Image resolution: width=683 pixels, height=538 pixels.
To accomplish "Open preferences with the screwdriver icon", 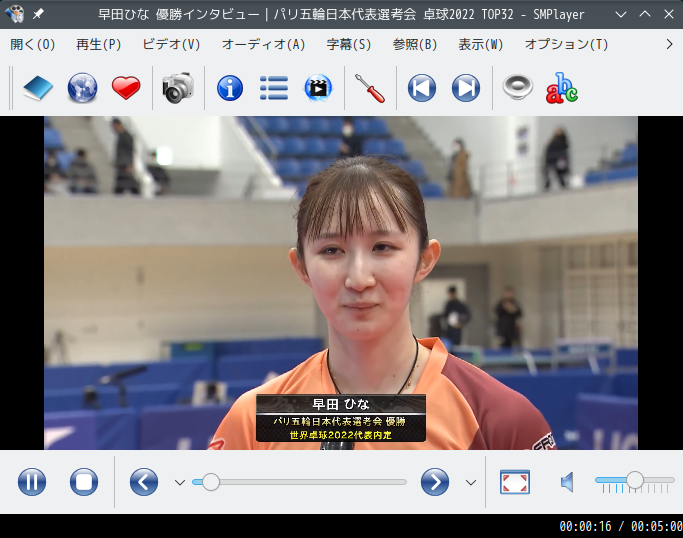I will coord(370,88).
